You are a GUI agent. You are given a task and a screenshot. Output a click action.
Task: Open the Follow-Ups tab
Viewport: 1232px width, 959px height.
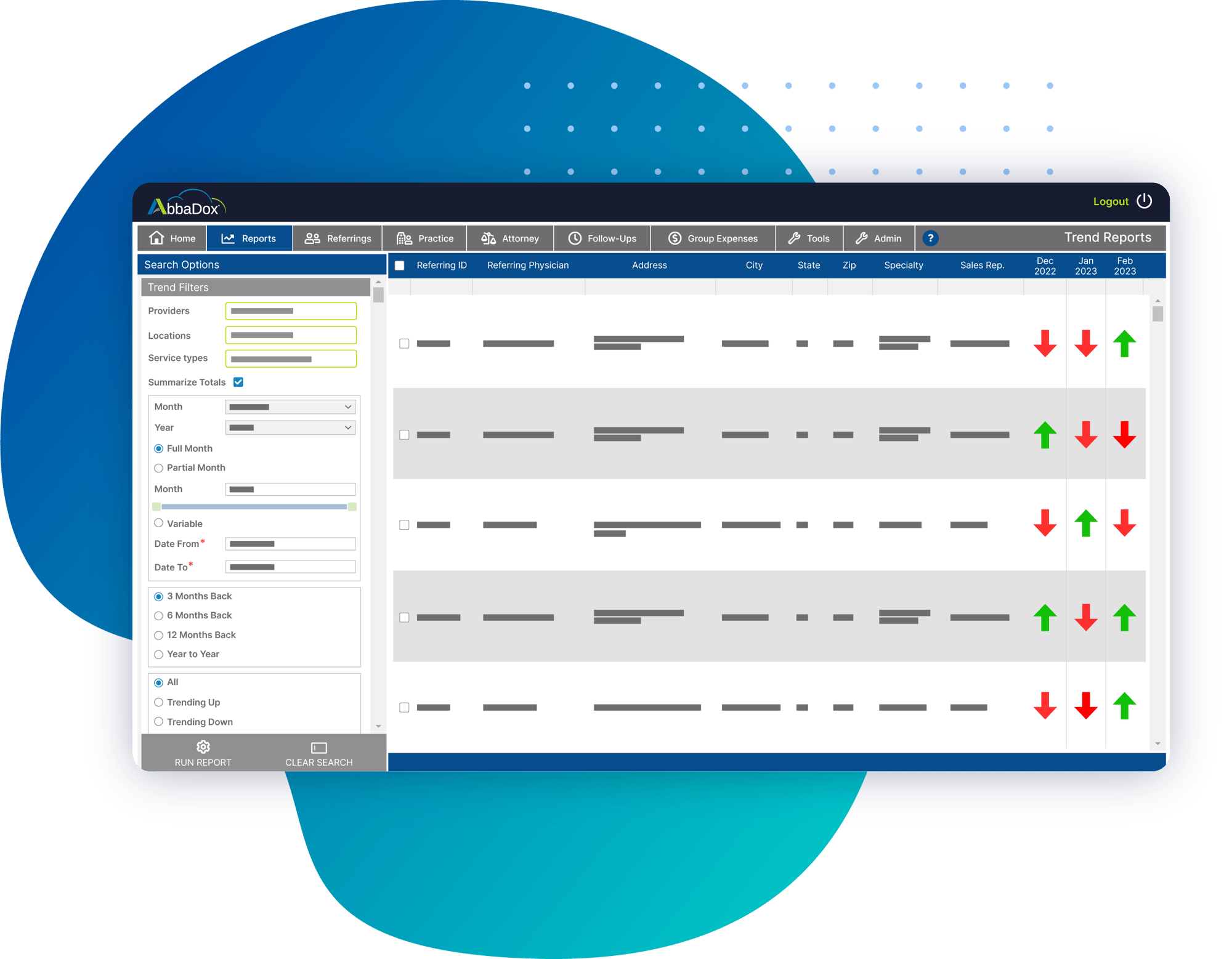(602, 238)
